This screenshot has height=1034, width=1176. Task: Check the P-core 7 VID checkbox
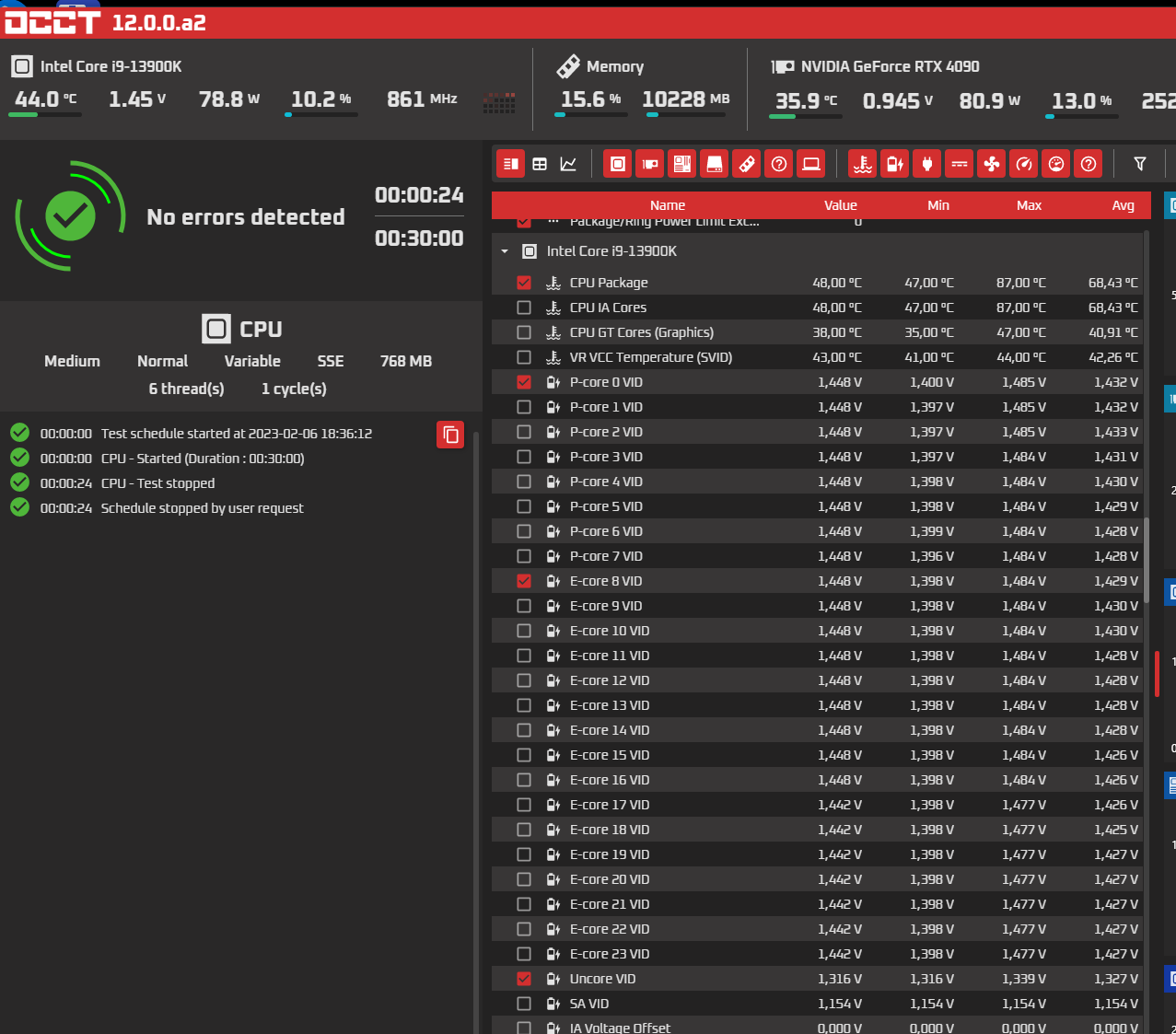(x=524, y=556)
